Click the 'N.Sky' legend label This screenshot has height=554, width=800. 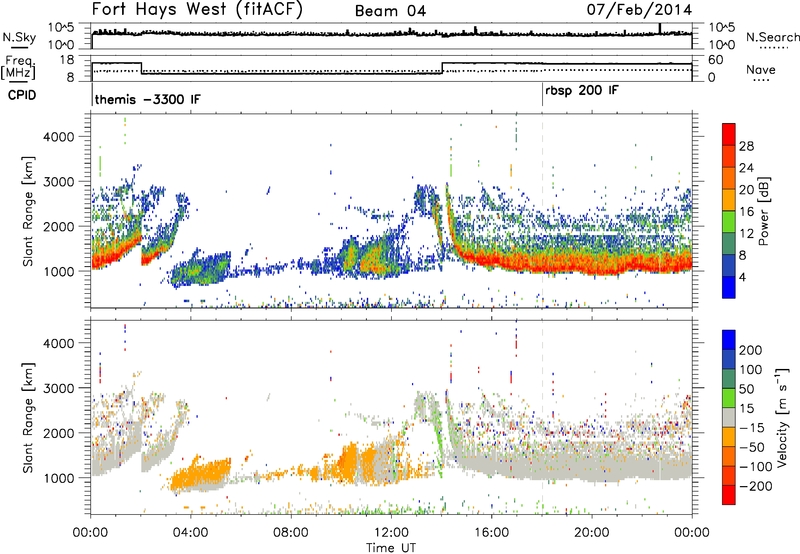point(19,37)
